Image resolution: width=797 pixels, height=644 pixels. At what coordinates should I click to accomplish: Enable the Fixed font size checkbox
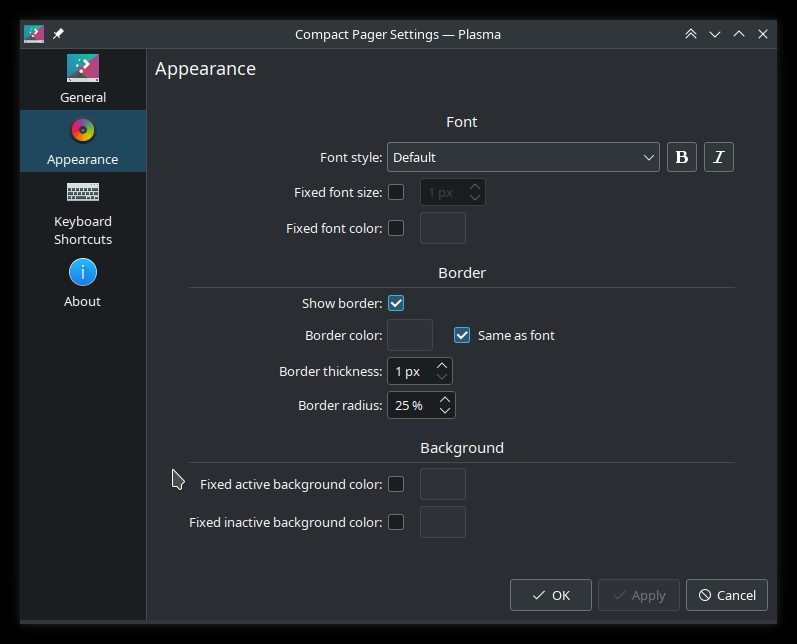tap(396, 192)
